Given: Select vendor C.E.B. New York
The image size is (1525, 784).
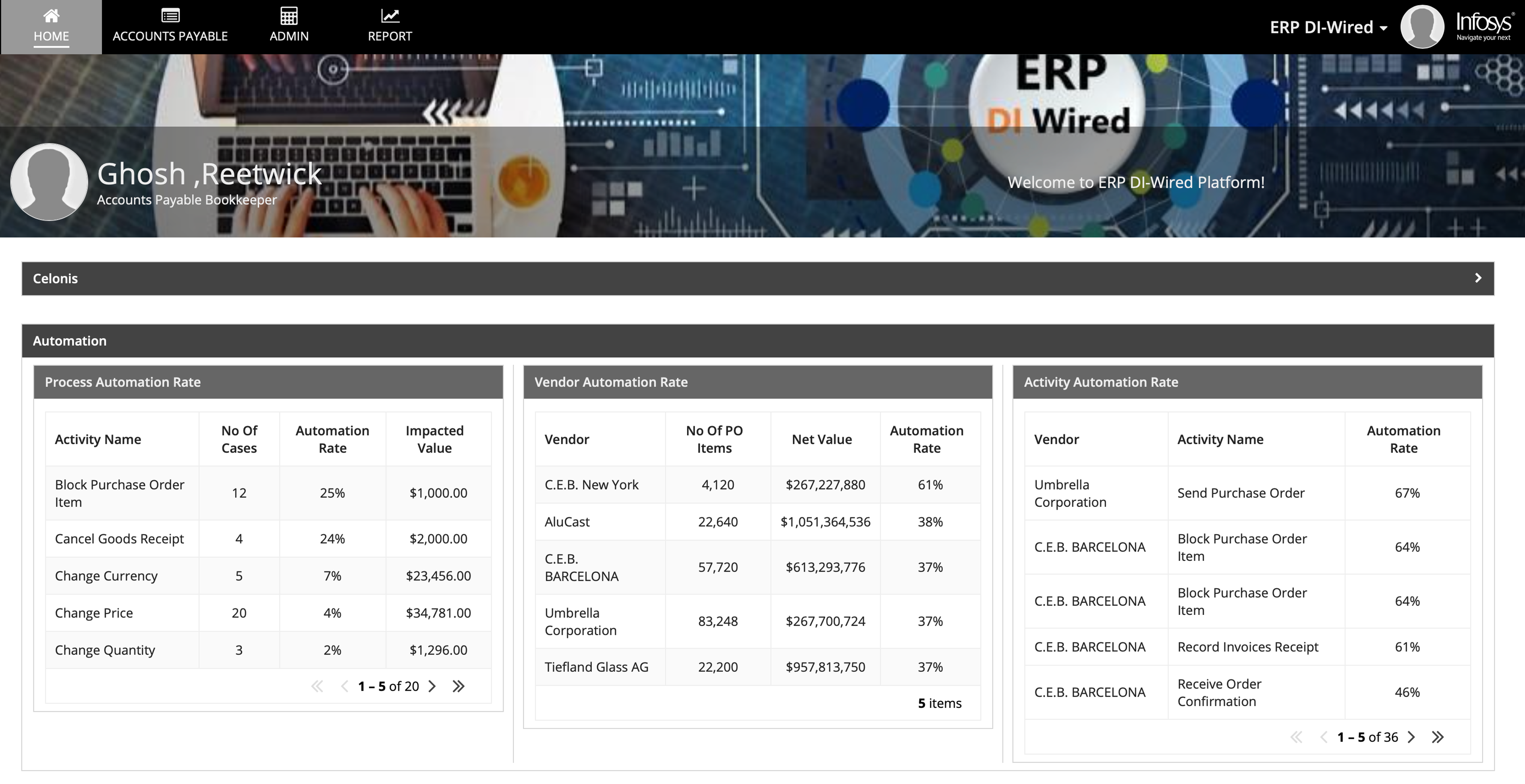Looking at the screenshot, I should [x=591, y=485].
